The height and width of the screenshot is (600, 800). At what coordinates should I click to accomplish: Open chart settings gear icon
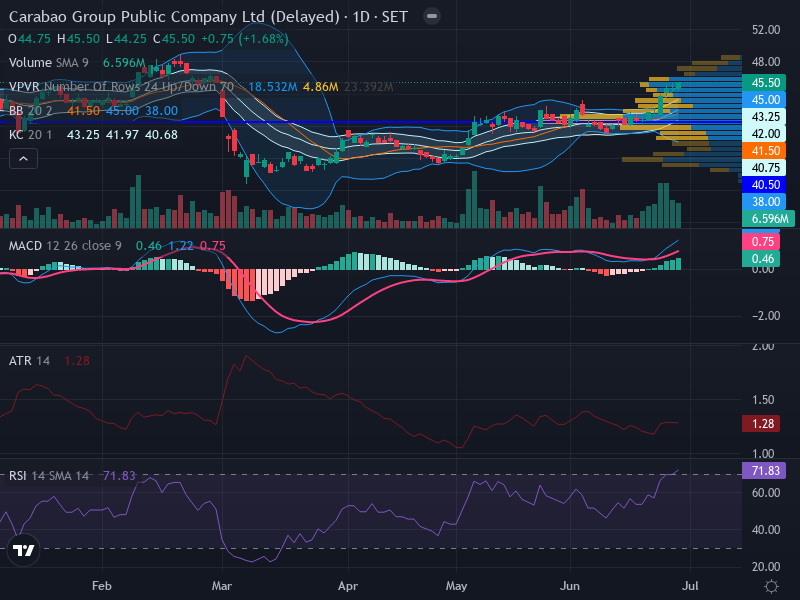(771, 586)
